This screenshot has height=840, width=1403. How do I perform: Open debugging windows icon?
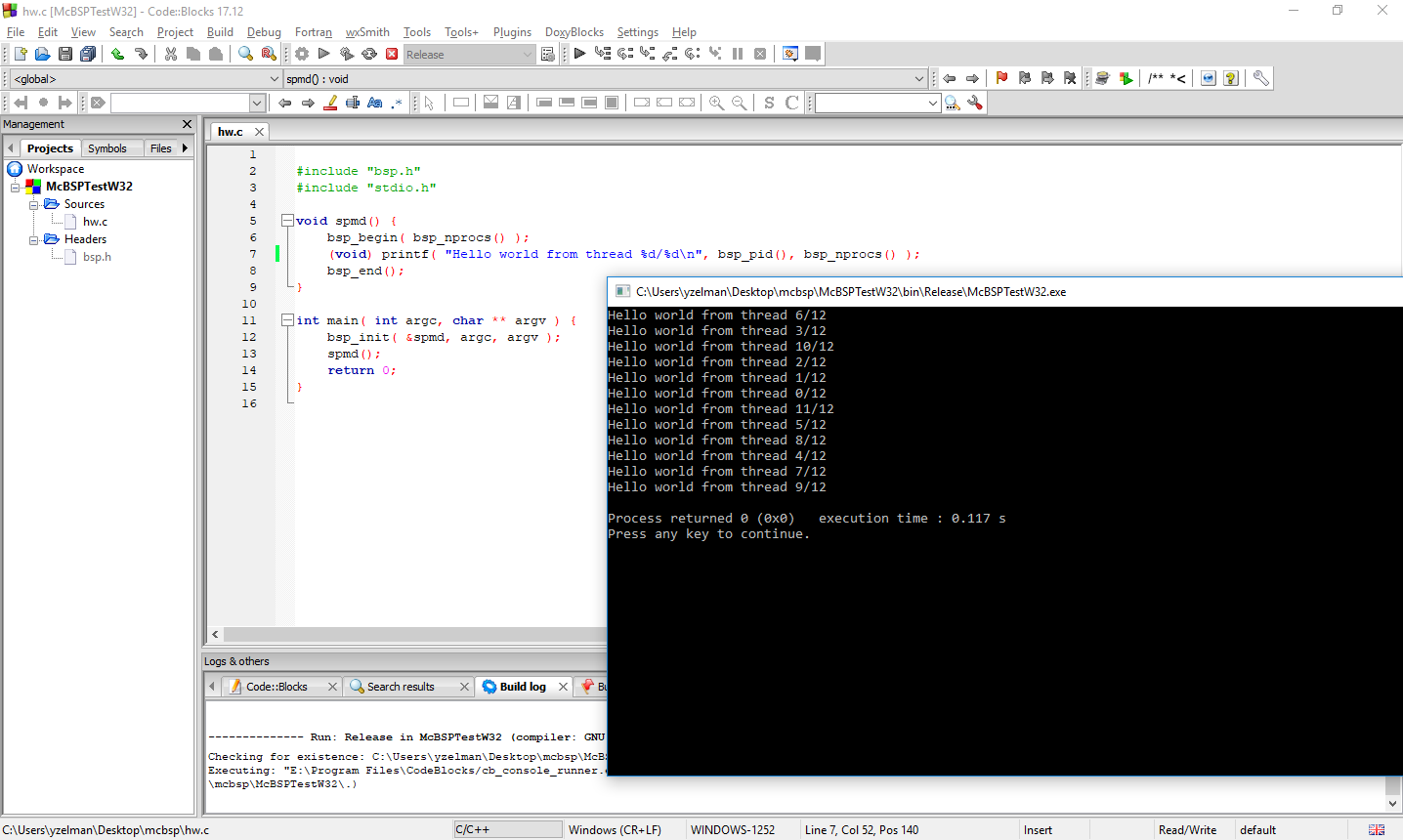[790, 54]
